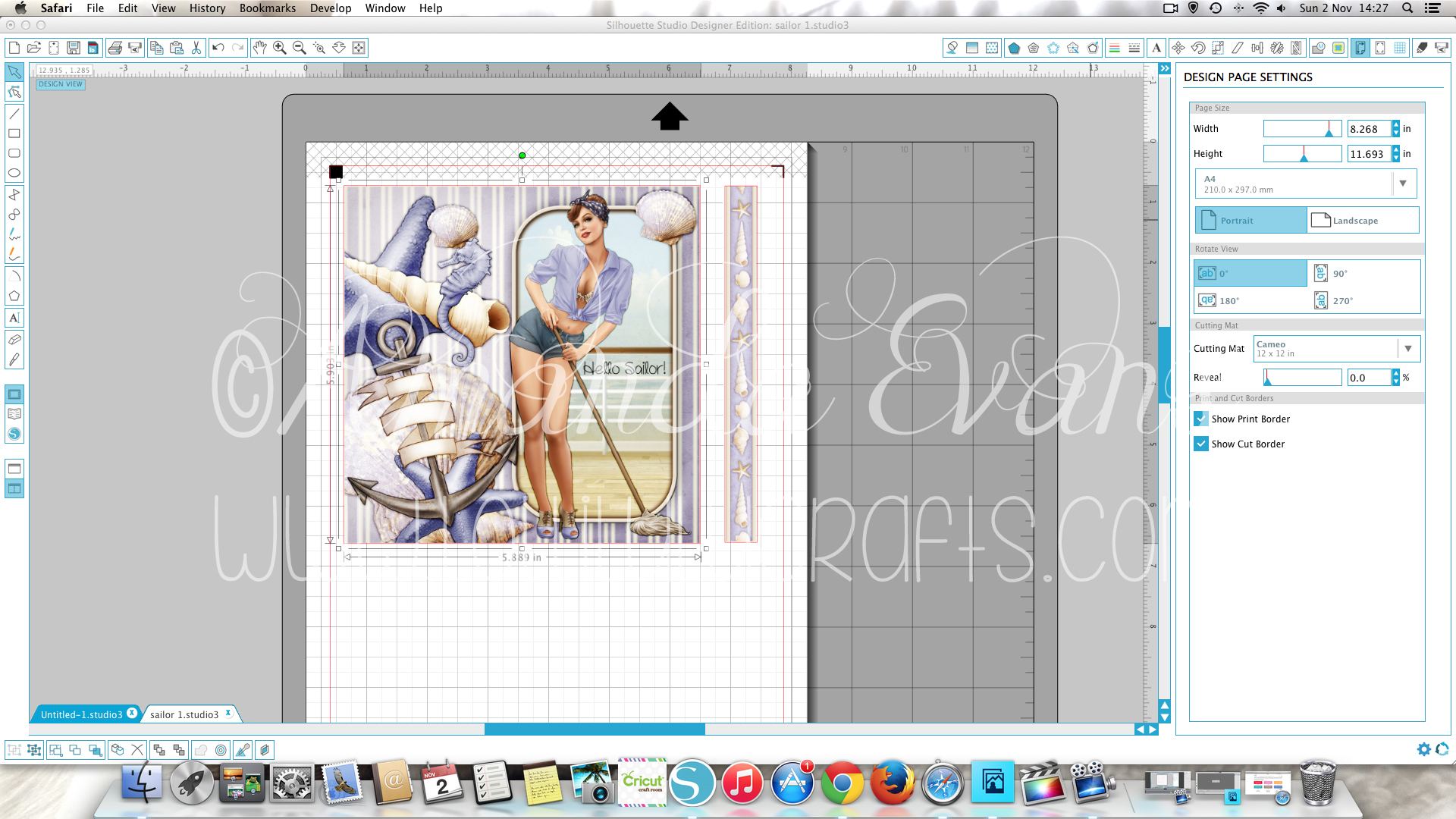The image size is (1456, 819).
Task: Fit to window icon
Action: [x=359, y=48]
